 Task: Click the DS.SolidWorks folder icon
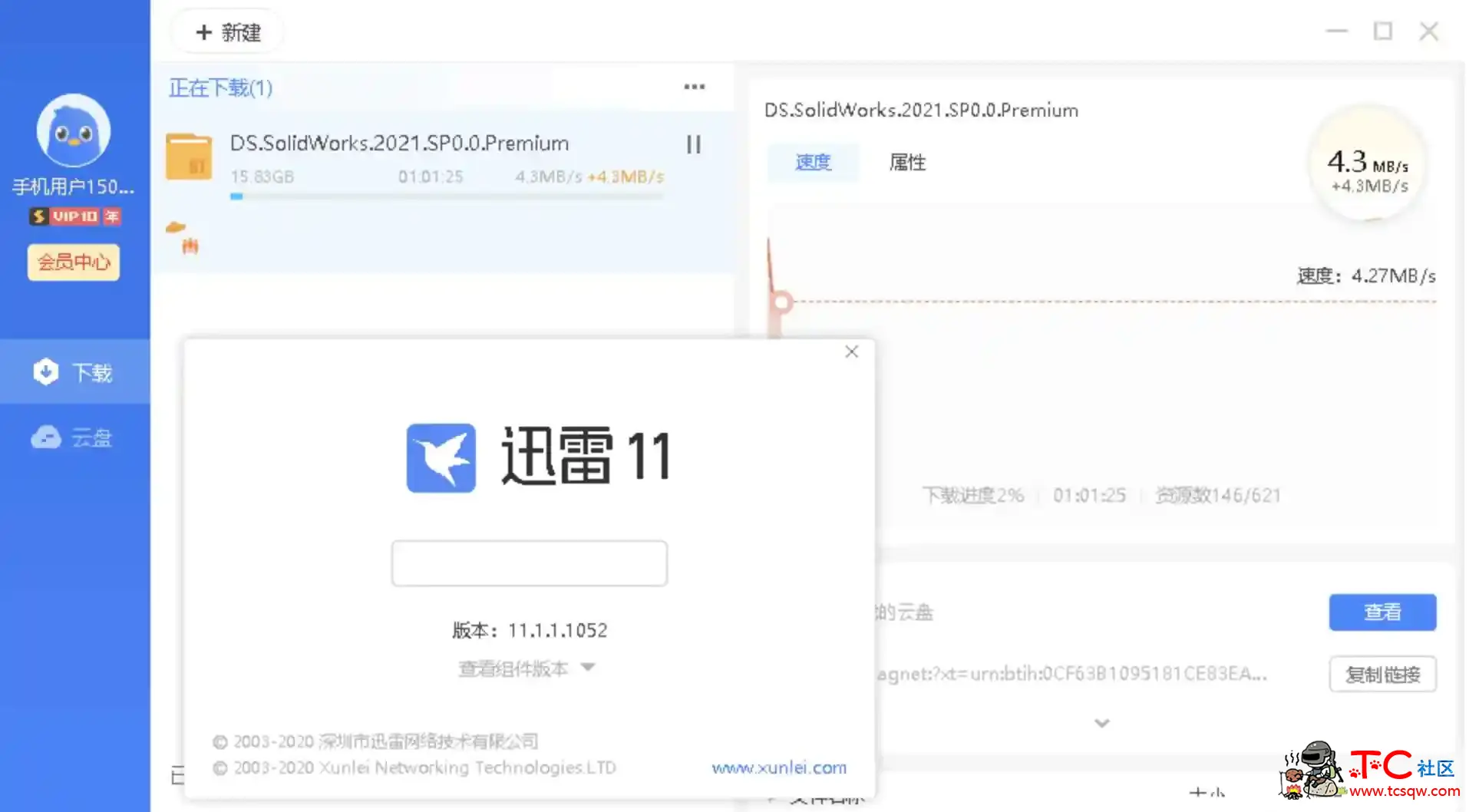[x=189, y=157]
